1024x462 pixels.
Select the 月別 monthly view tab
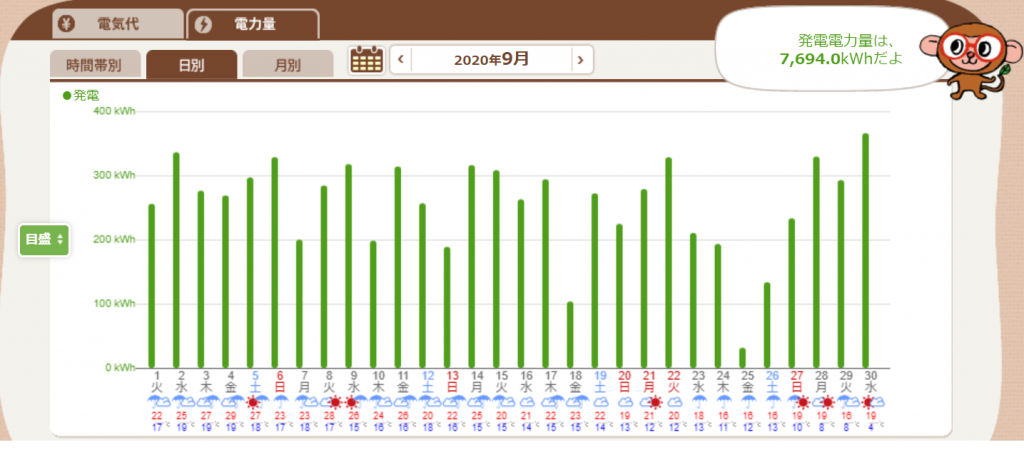pyautogui.click(x=287, y=65)
